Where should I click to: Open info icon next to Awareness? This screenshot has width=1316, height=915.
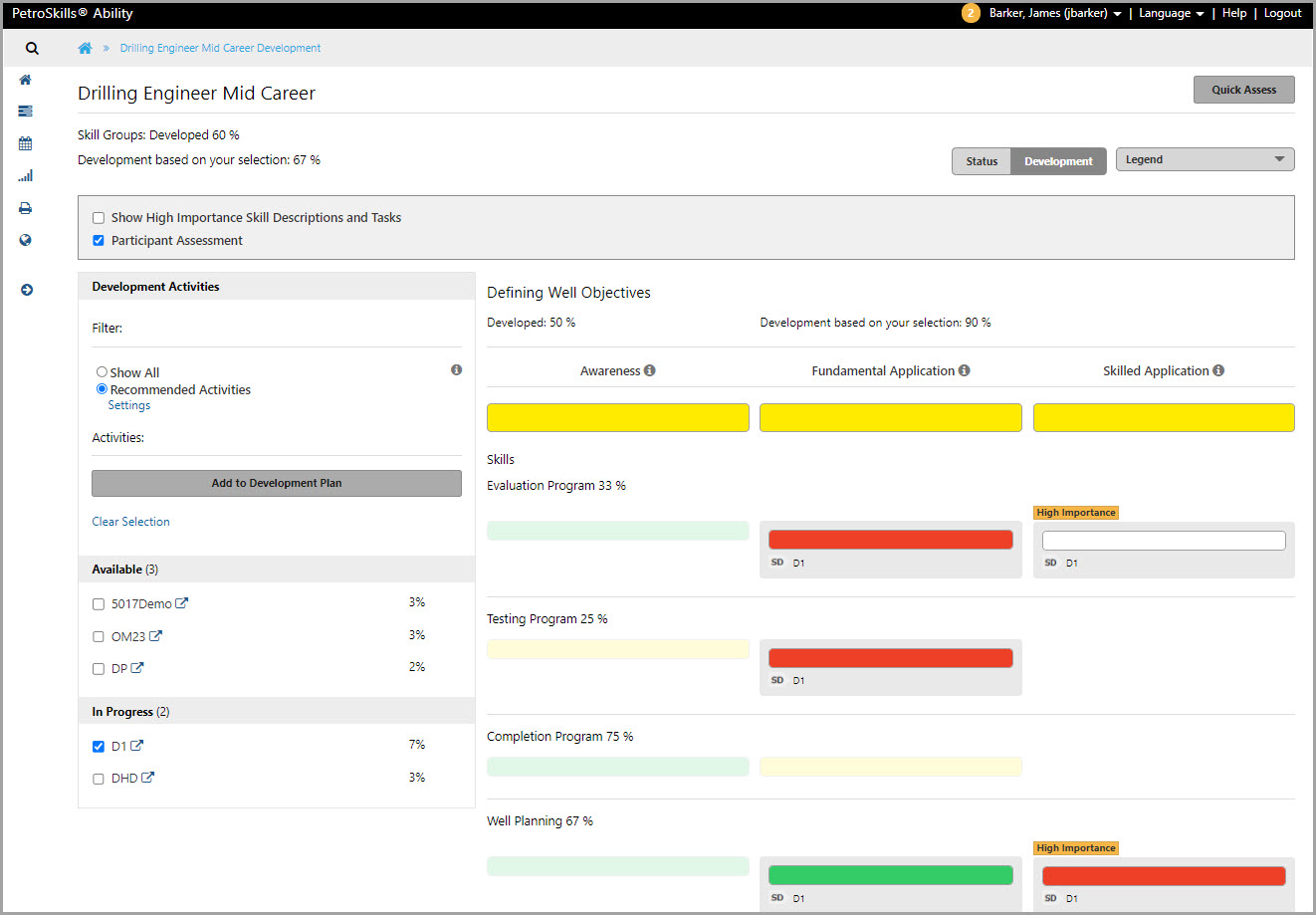pos(650,370)
